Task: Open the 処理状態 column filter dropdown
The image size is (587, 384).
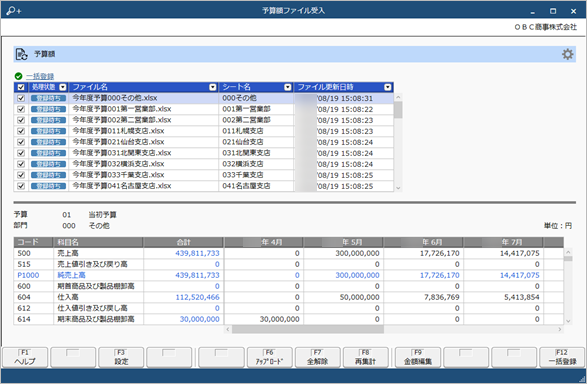Action: (63, 87)
